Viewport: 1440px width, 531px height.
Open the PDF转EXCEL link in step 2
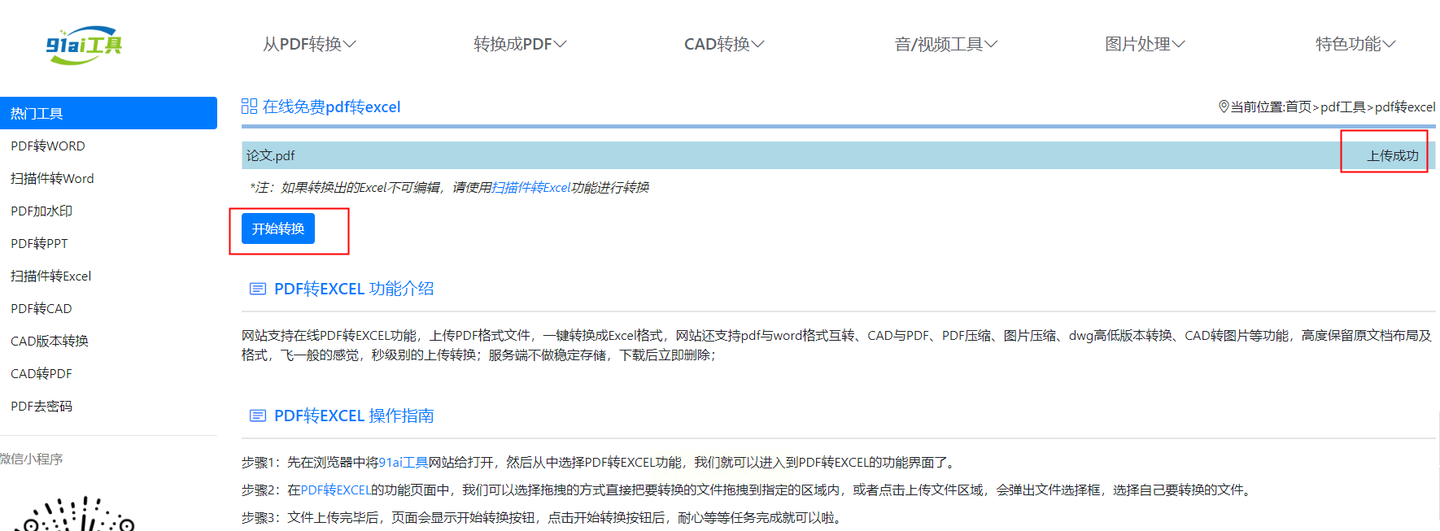pyautogui.click(x=335, y=490)
